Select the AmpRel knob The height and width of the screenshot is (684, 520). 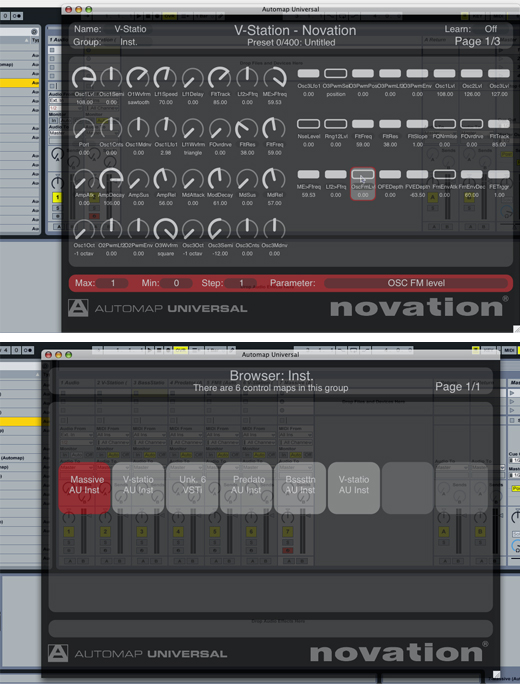tap(165, 179)
